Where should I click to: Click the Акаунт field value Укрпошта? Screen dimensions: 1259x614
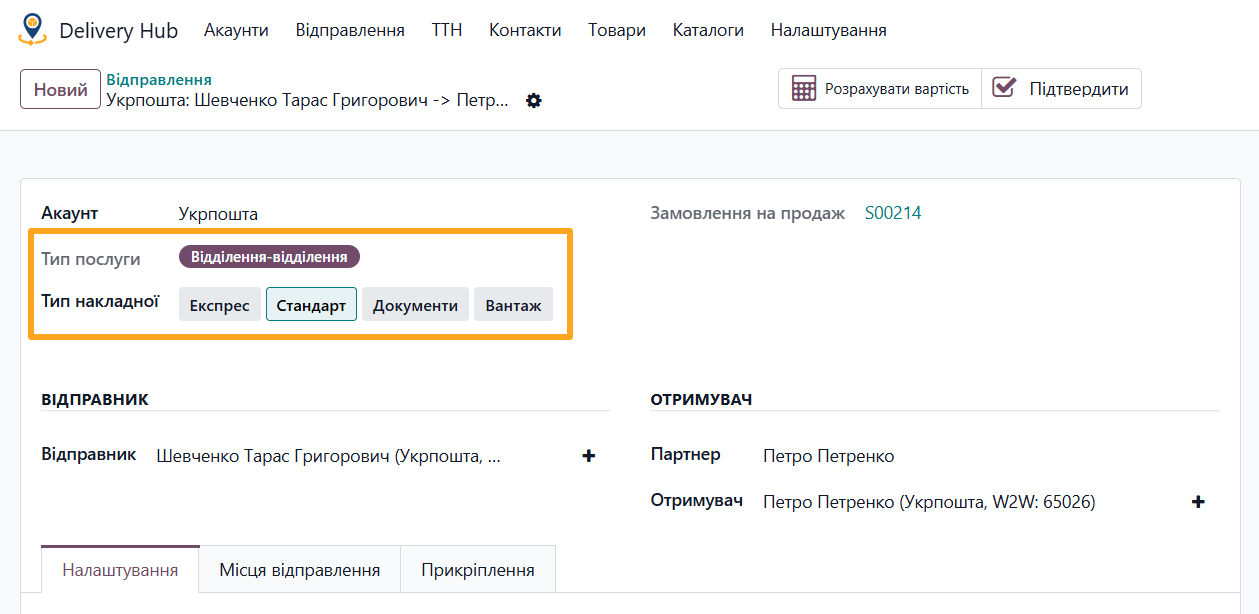[218, 214]
